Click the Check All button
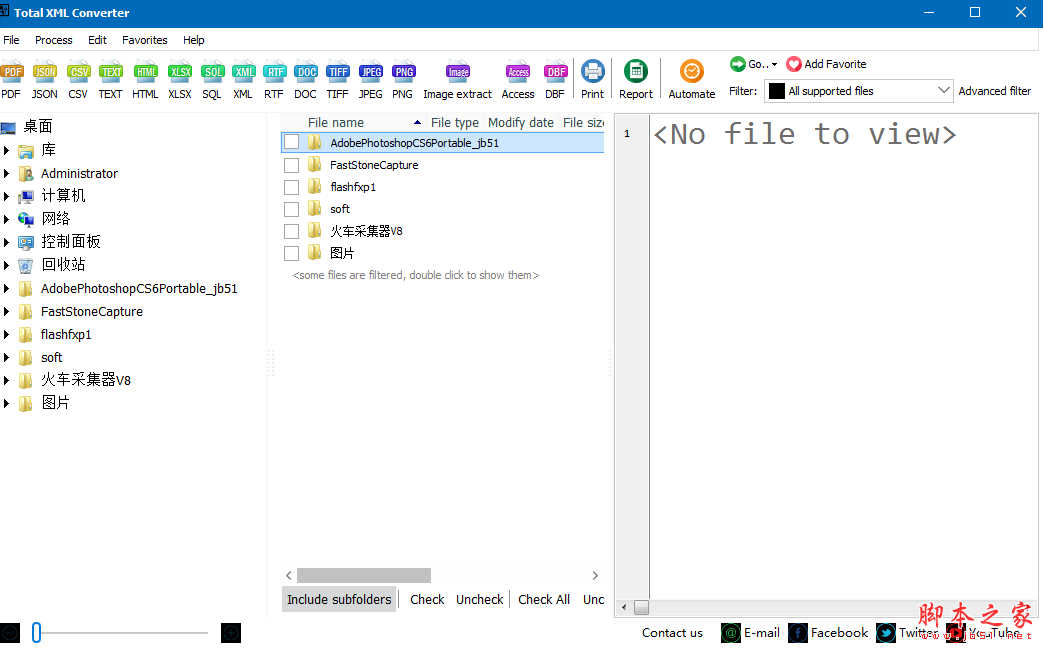The image size is (1044, 648). pos(544,599)
